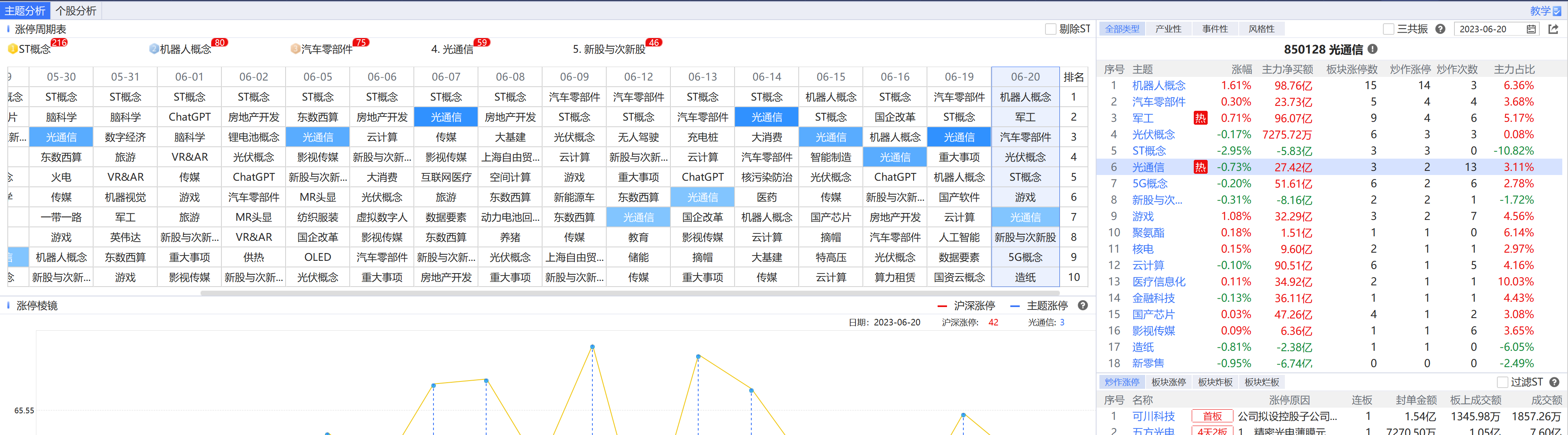Click highlighted 光通信 cell under 06-14

coord(766,117)
